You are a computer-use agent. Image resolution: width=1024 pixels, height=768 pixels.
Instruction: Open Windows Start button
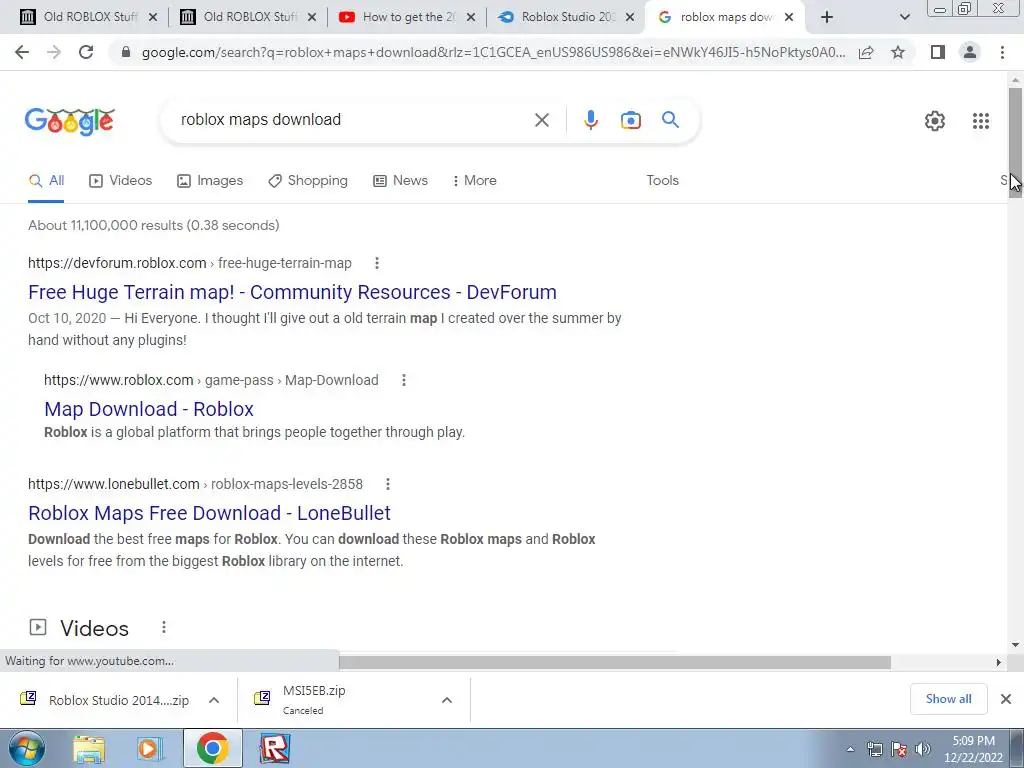pos(26,748)
